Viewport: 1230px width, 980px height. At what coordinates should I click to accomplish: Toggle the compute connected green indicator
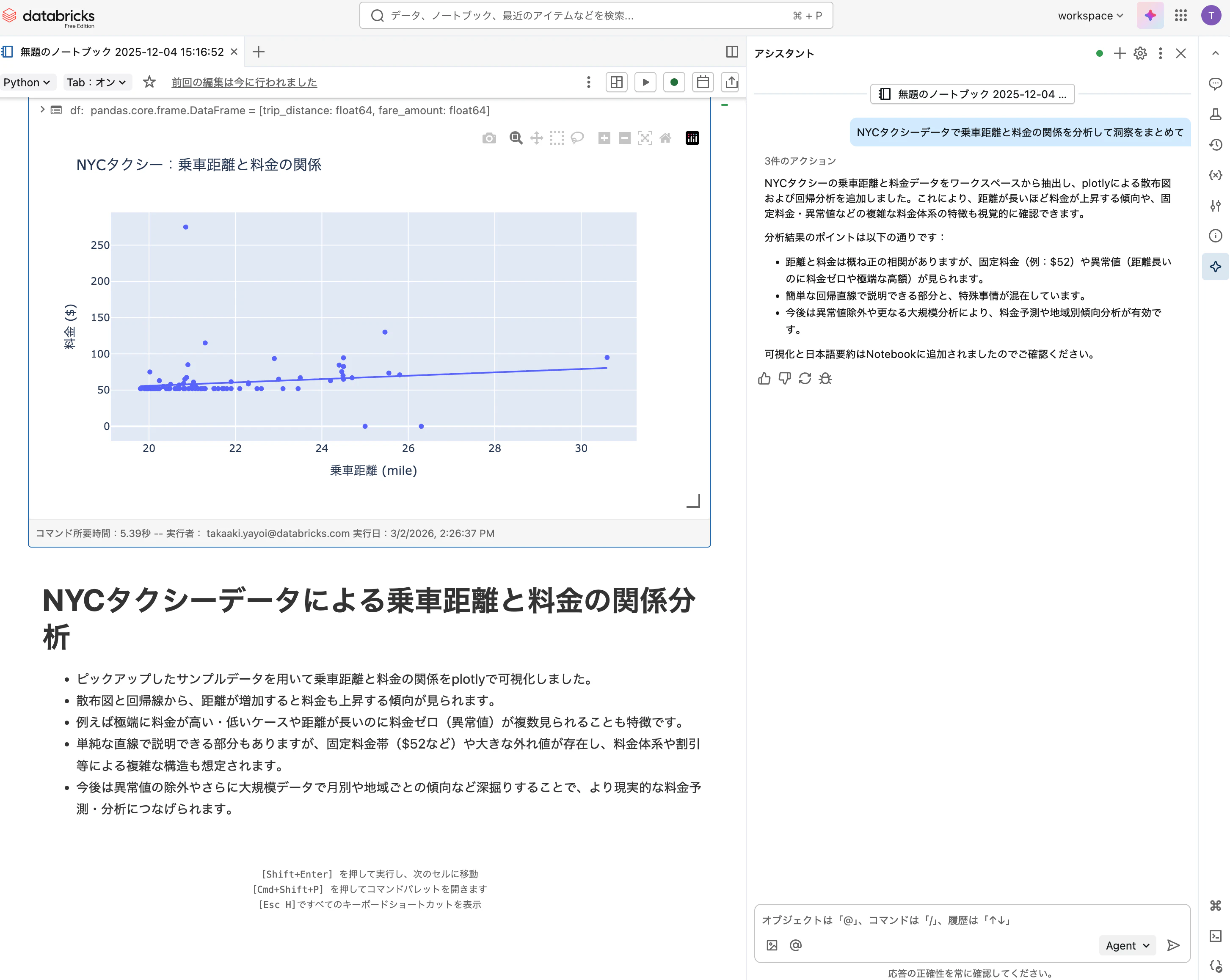click(x=674, y=82)
